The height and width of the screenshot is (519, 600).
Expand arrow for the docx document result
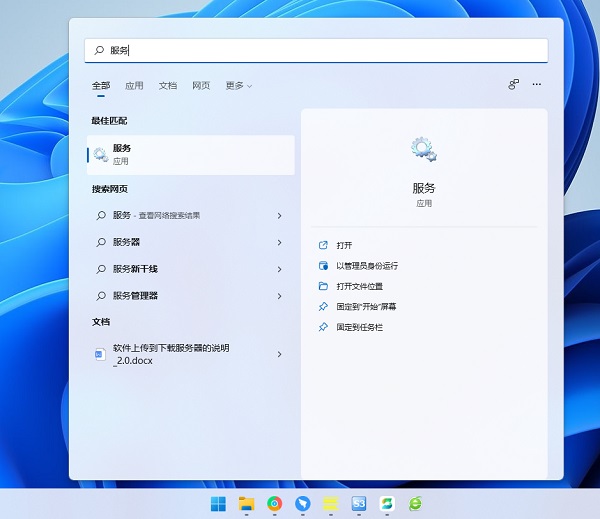point(279,354)
